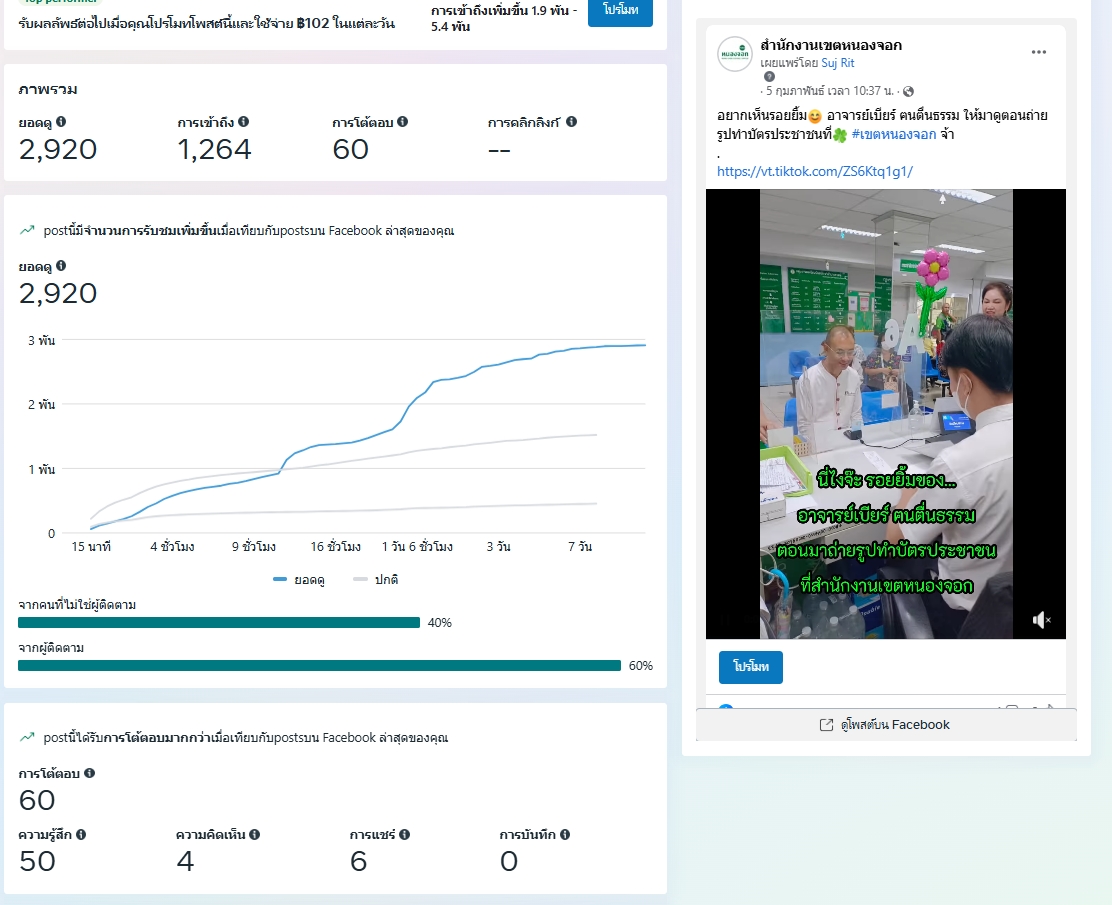Open info icon beside ยอดดู in ภาพรวม section

(x=61, y=122)
